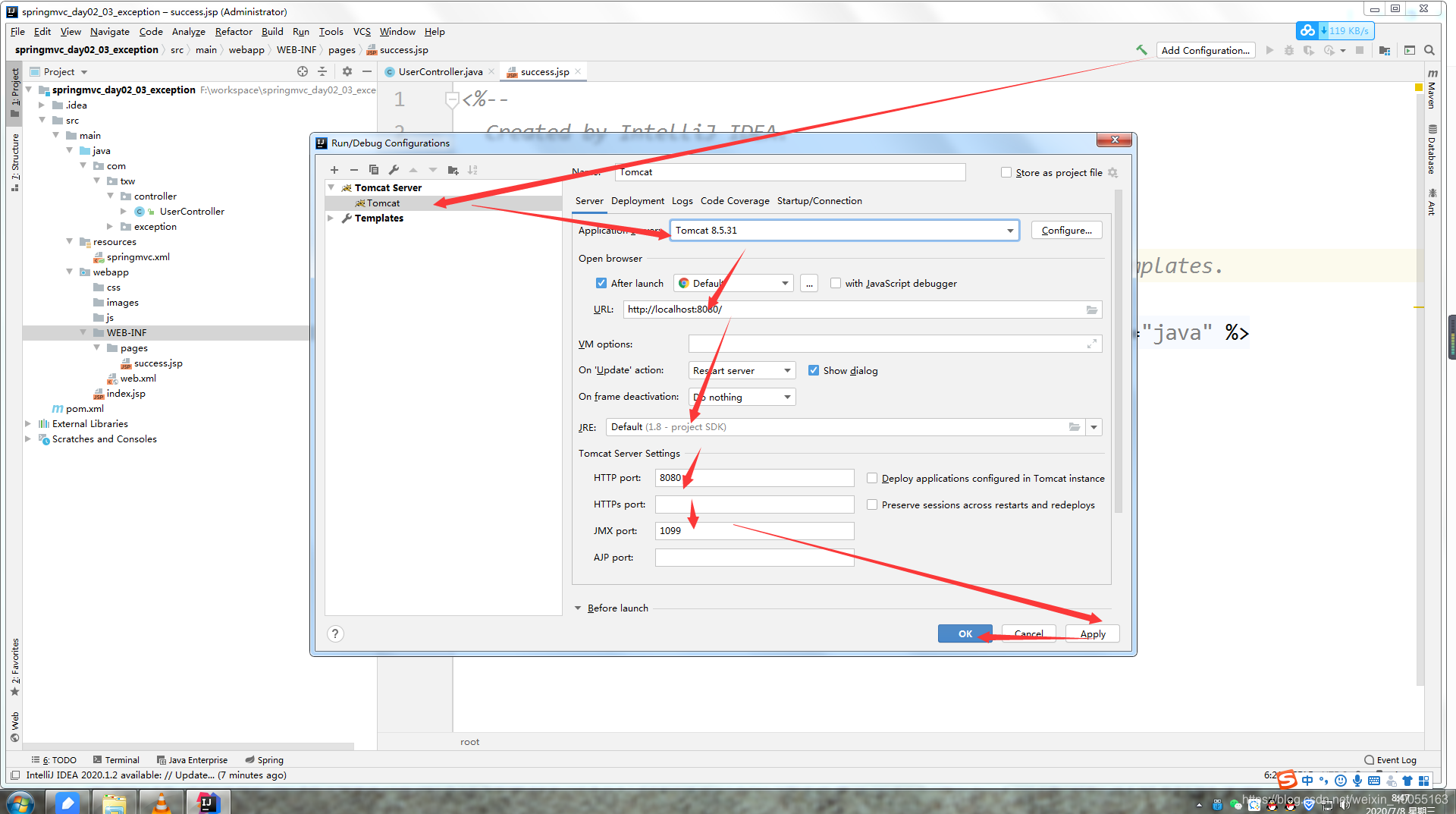1456x814 pixels.
Task: Hide Project panel with minus icon
Action: click(x=367, y=71)
